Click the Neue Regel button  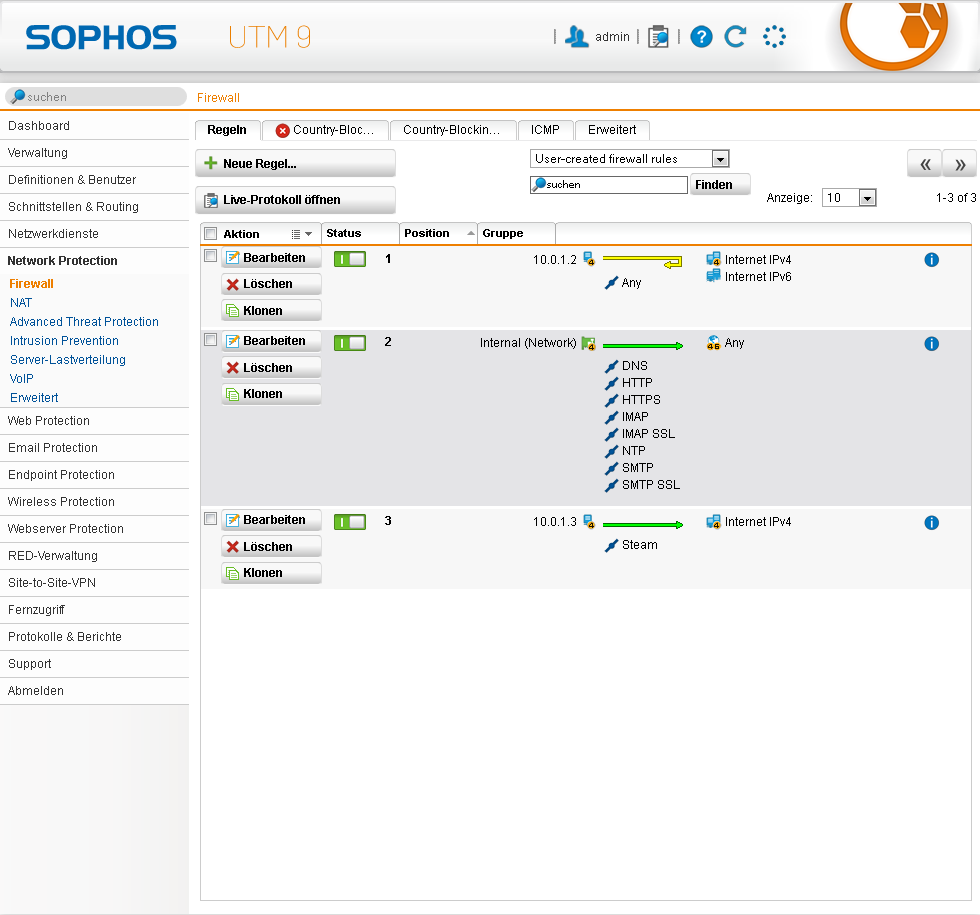tap(295, 163)
